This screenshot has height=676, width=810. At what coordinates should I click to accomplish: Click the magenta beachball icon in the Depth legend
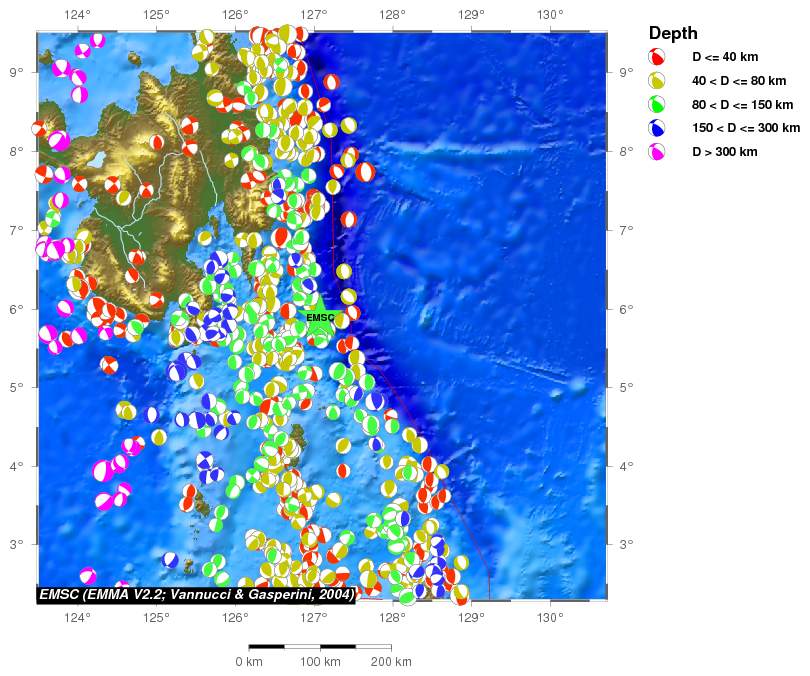click(658, 152)
